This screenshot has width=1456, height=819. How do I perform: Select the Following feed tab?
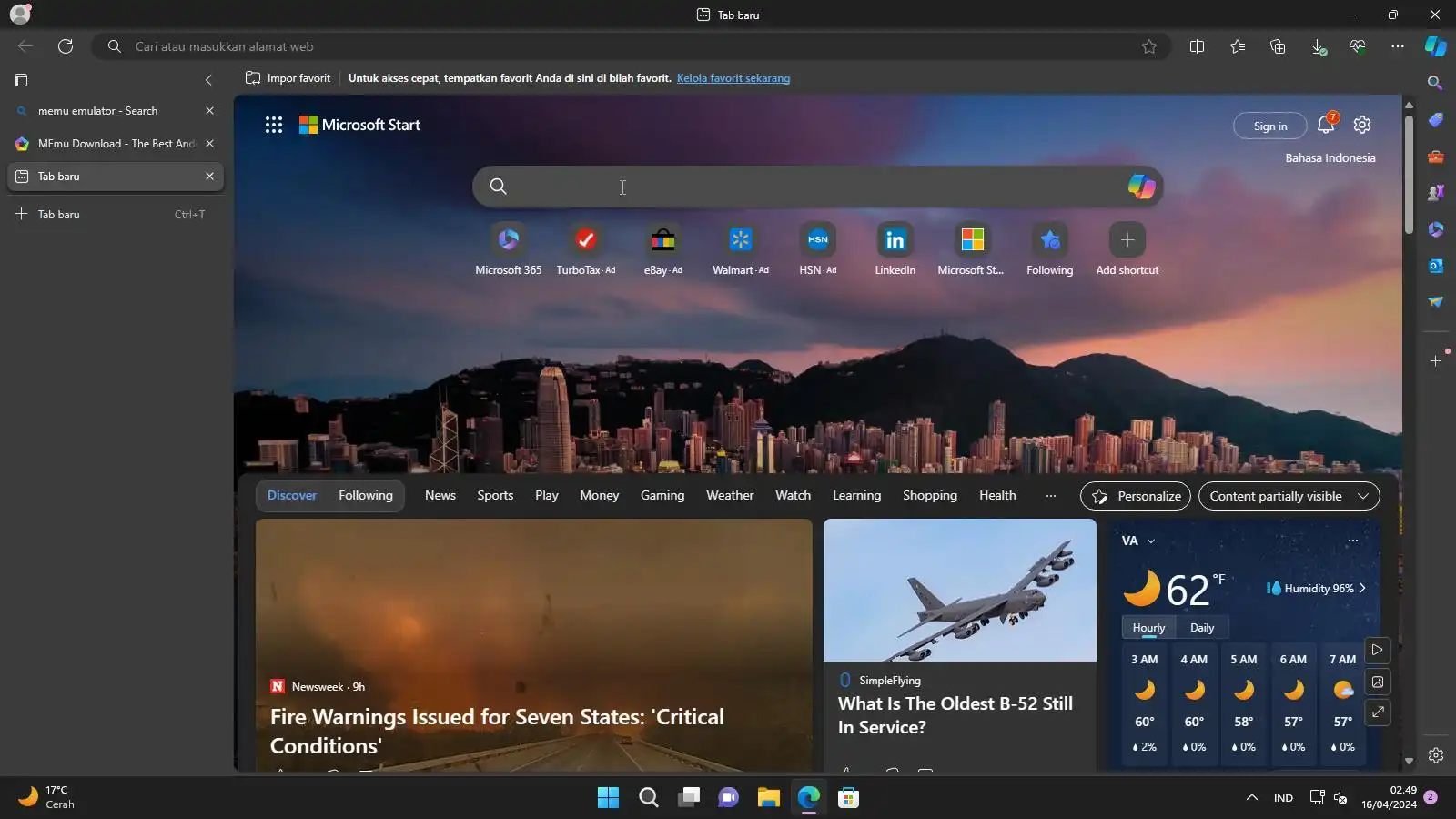click(366, 496)
